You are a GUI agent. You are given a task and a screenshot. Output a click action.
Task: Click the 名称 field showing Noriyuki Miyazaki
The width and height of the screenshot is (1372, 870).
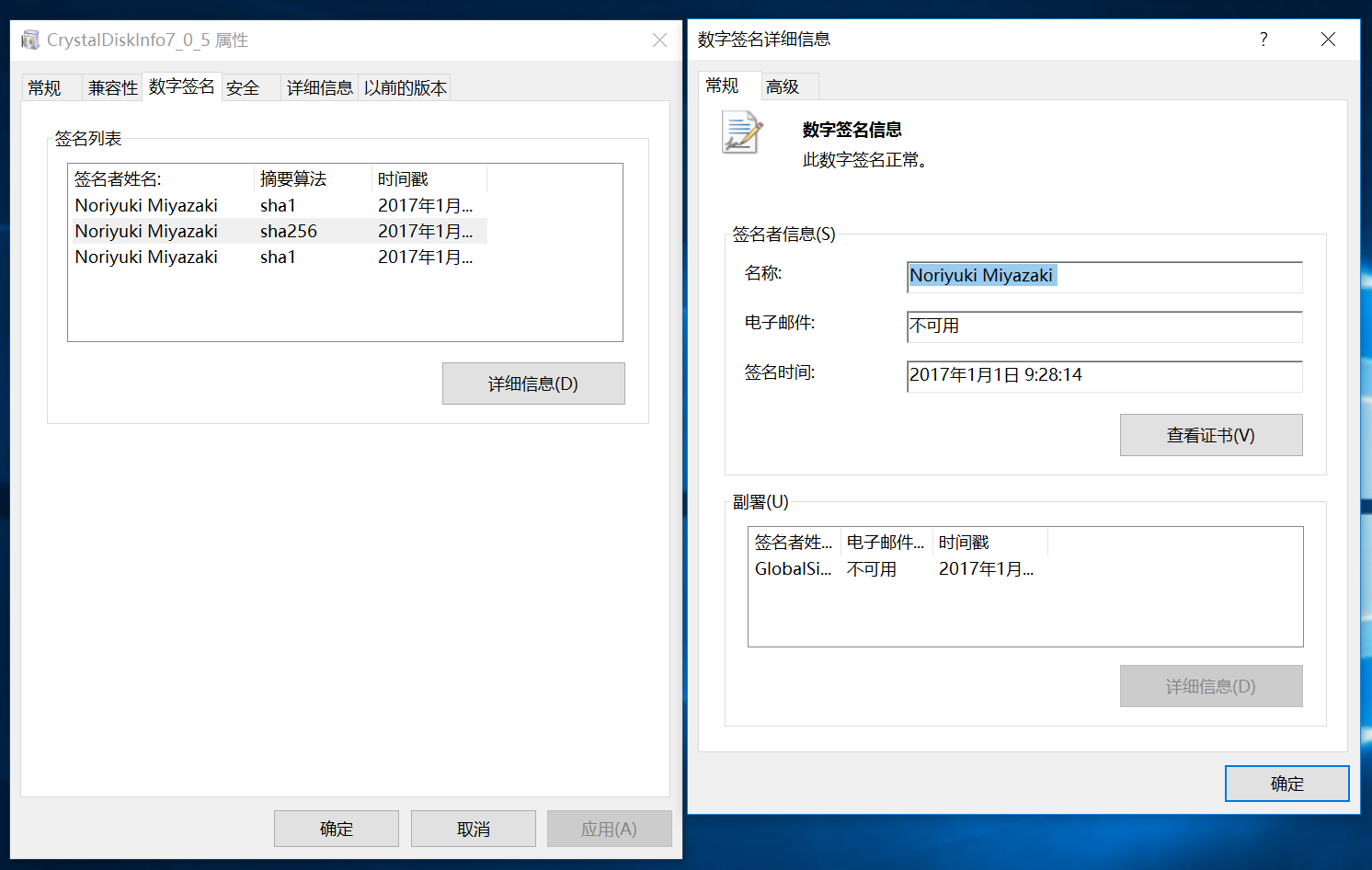pyautogui.click(x=1104, y=276)
